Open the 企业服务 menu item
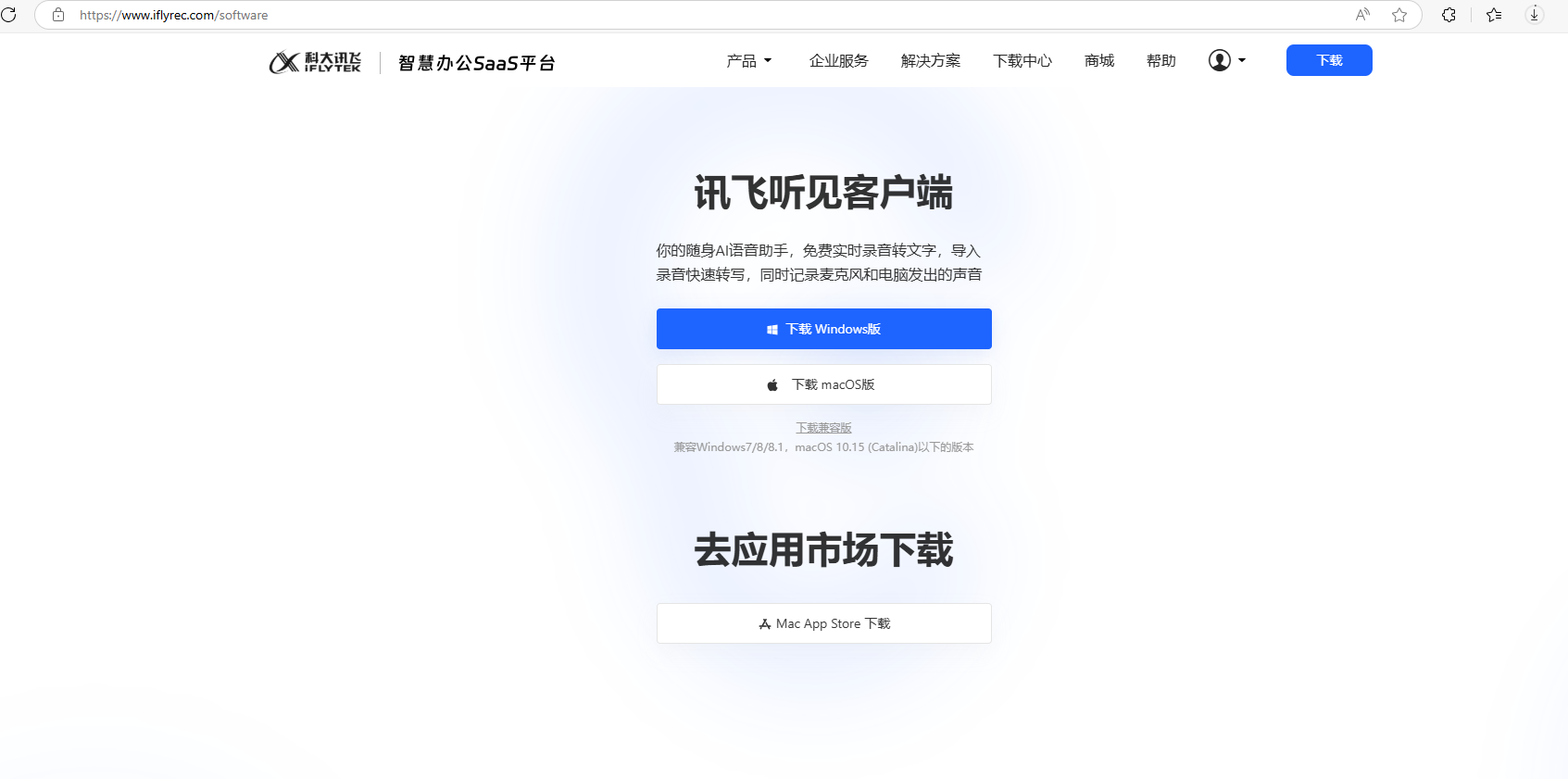 [839, 61]
